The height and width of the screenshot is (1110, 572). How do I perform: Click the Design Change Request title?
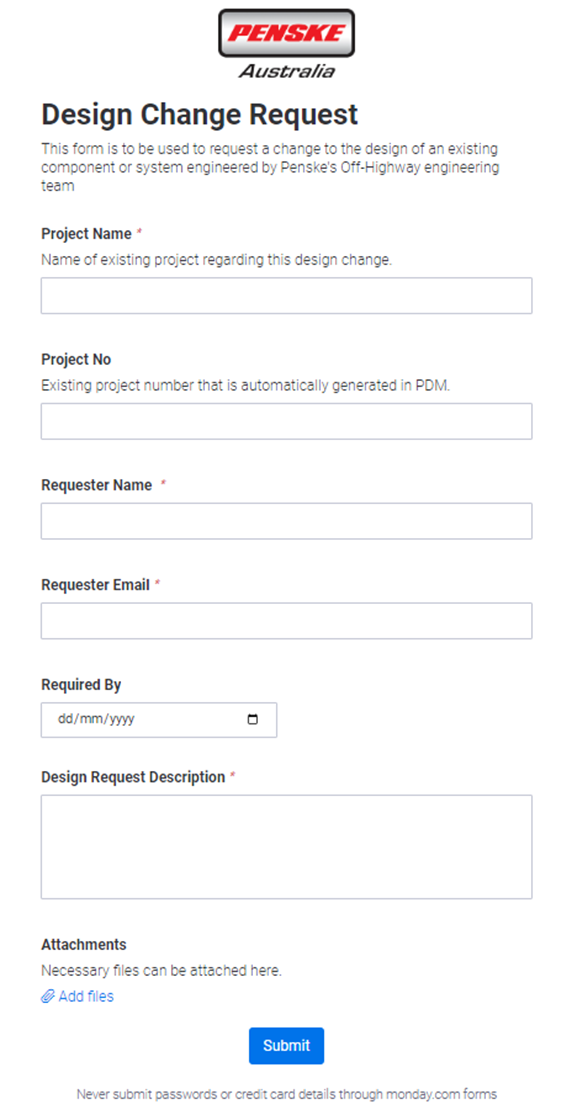click(x=200, y=114)
